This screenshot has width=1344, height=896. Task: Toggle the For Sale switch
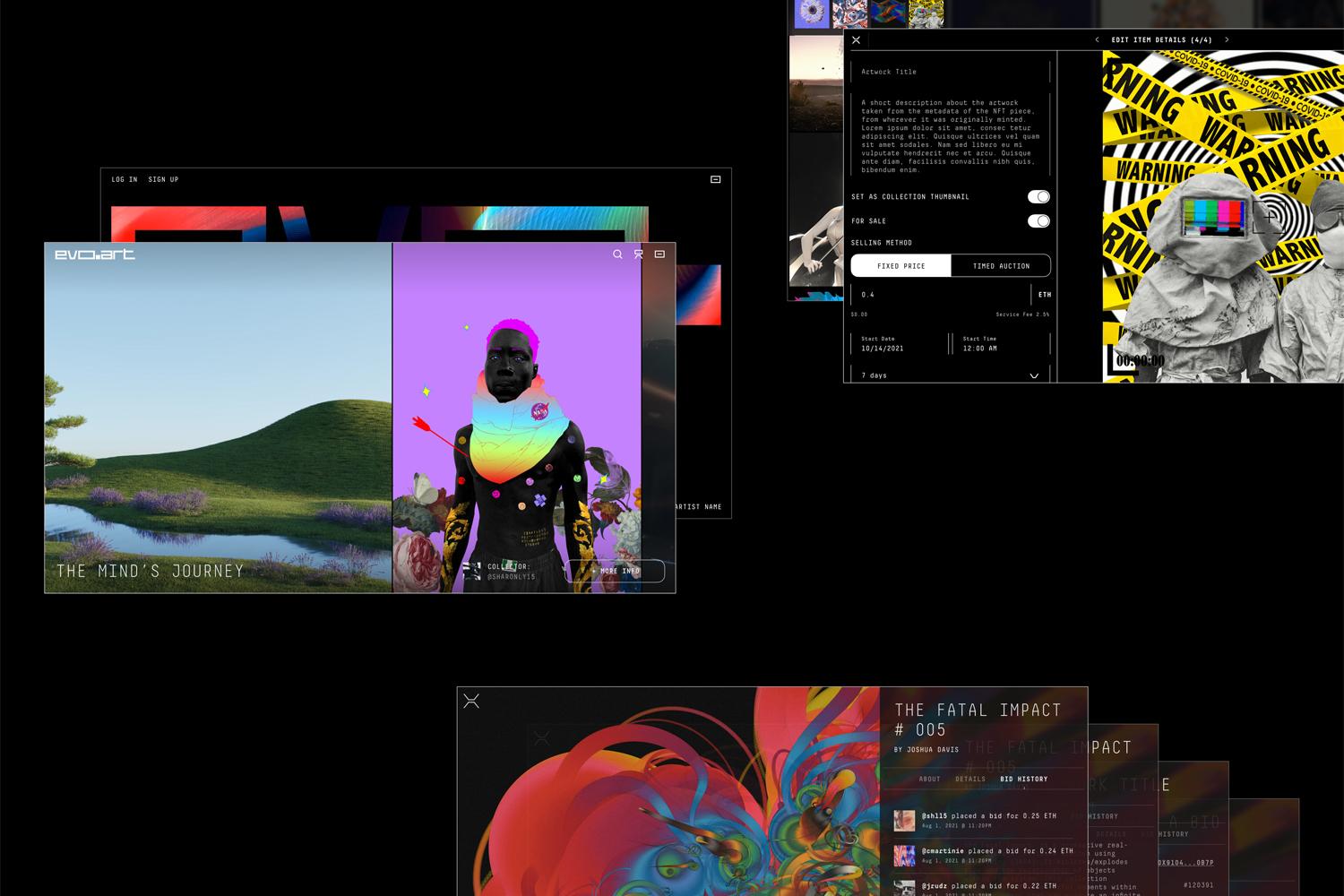coord(1038,221)
